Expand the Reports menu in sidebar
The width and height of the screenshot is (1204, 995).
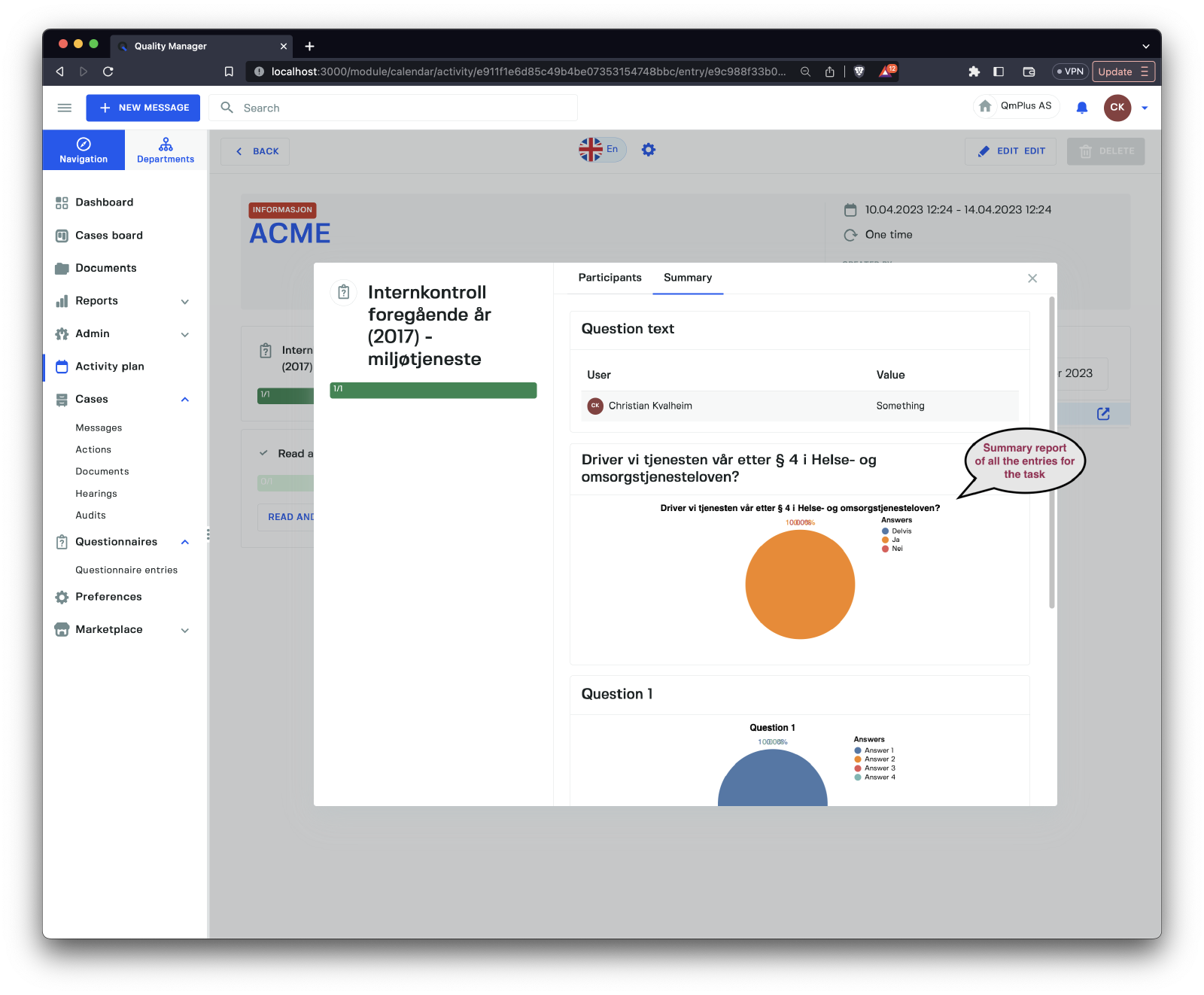pos(185,301)
